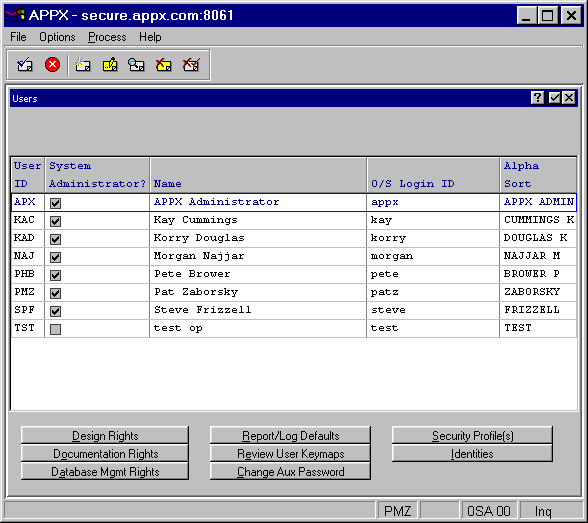Click the Design Rights button
This screenshot has height=523, width=588.
(105, 435)
